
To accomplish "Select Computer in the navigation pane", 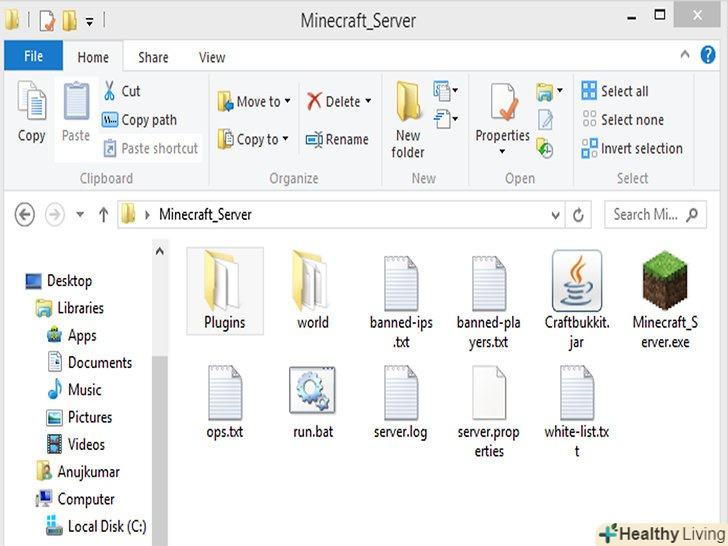I will point(75,499).
